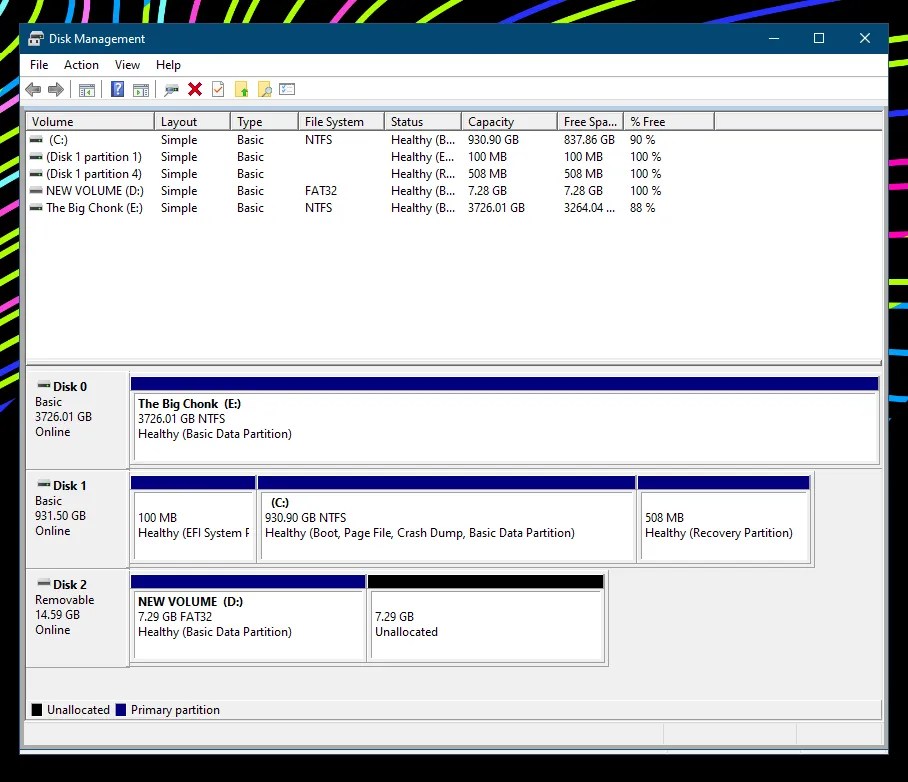Open the View menu

127,65
